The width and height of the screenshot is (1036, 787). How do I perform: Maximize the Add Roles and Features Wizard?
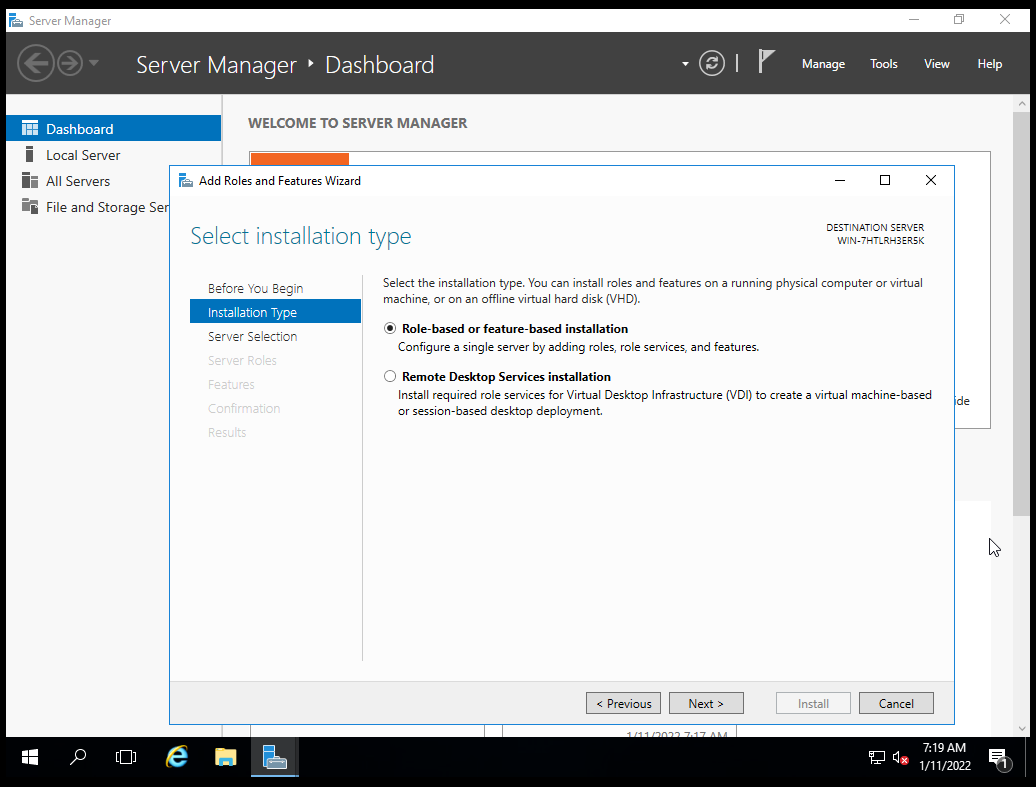(x=885, y=180)
